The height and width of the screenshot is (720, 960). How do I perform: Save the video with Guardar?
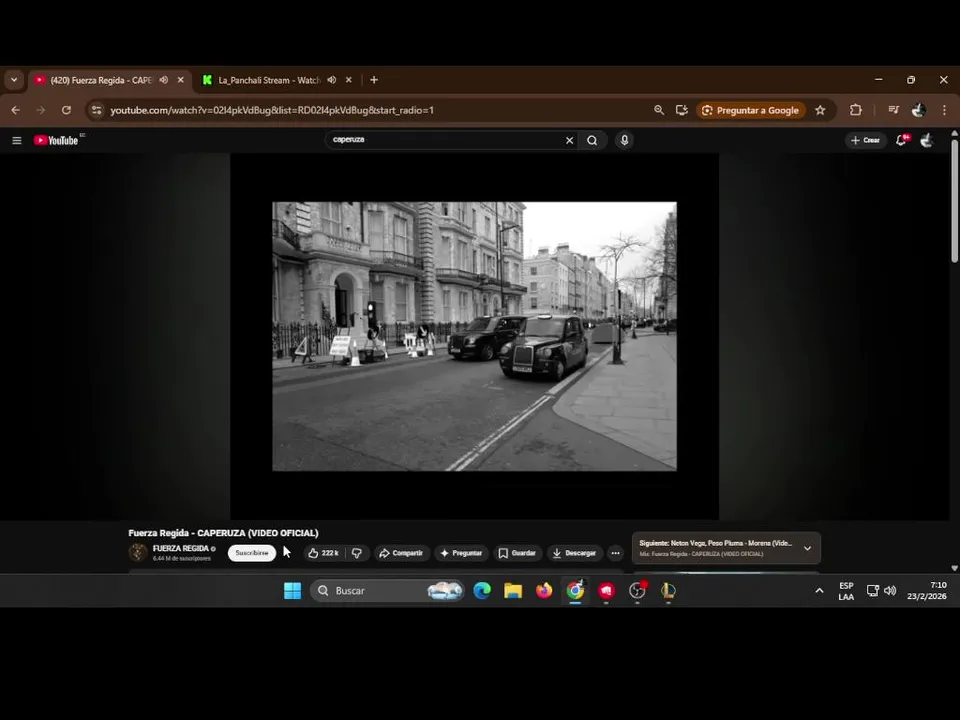517,553
